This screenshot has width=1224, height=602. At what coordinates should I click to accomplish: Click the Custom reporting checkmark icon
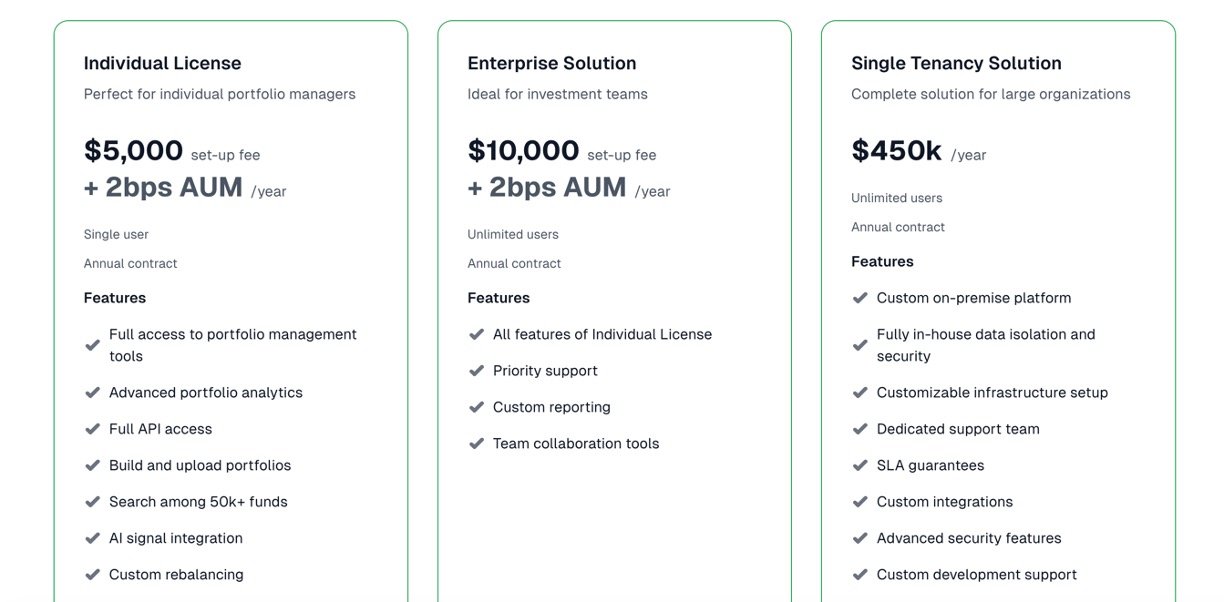pyautogui.click(x=476, y=407)
